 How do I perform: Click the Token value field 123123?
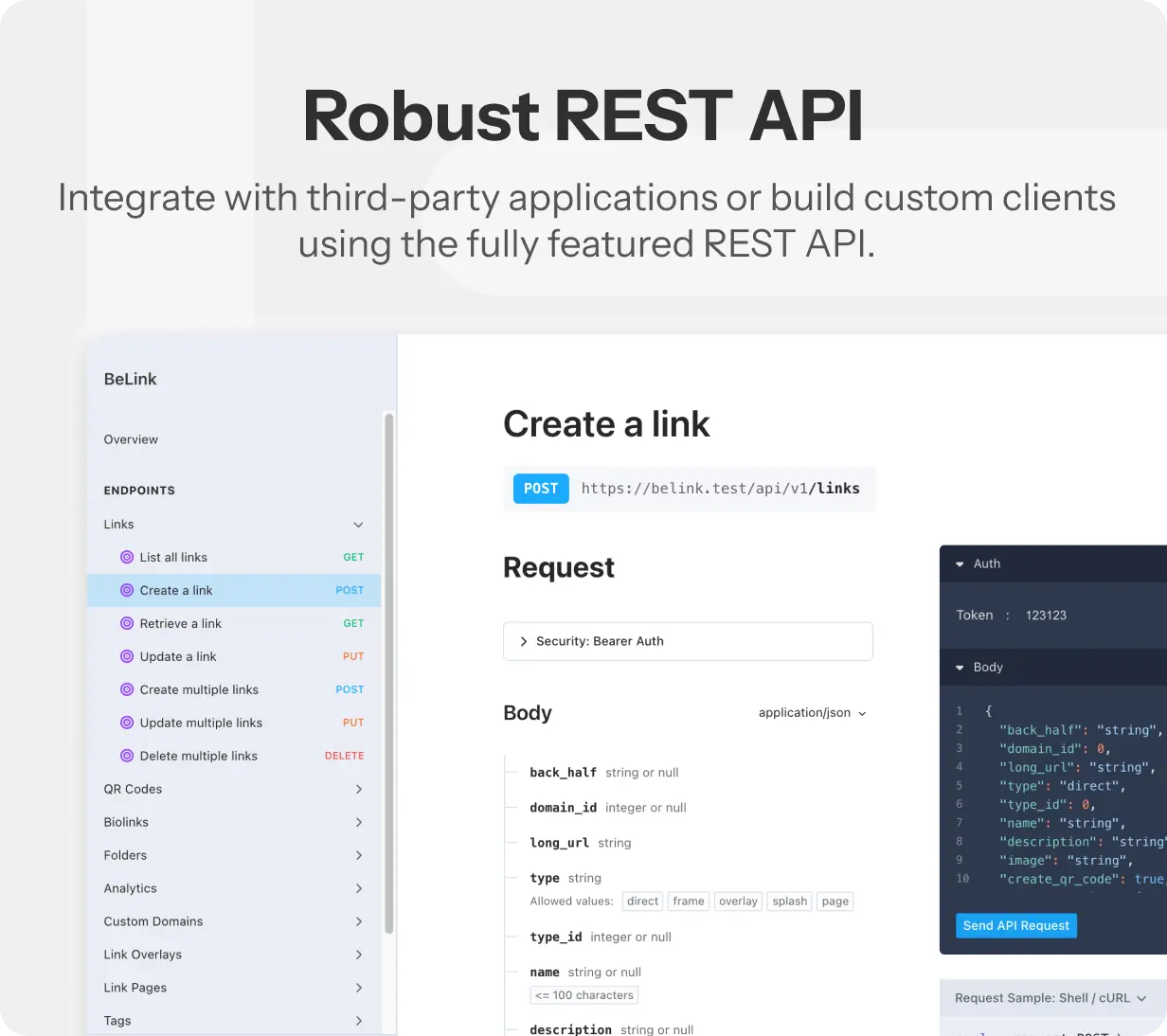1046,616
